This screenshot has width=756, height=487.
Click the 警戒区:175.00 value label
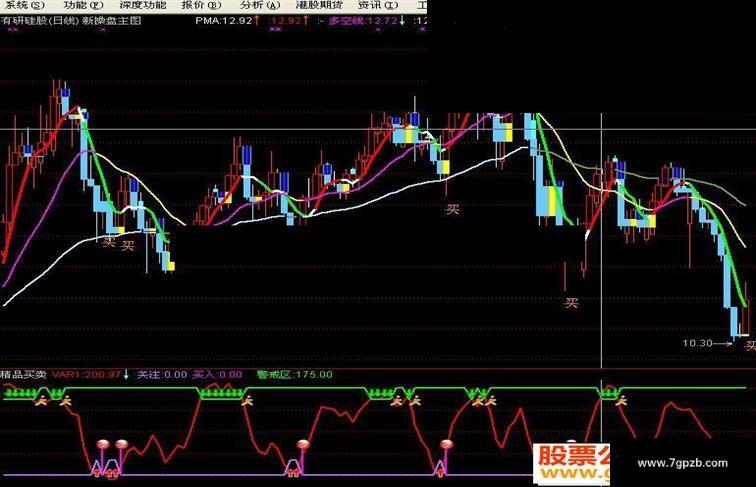(295, 374)
